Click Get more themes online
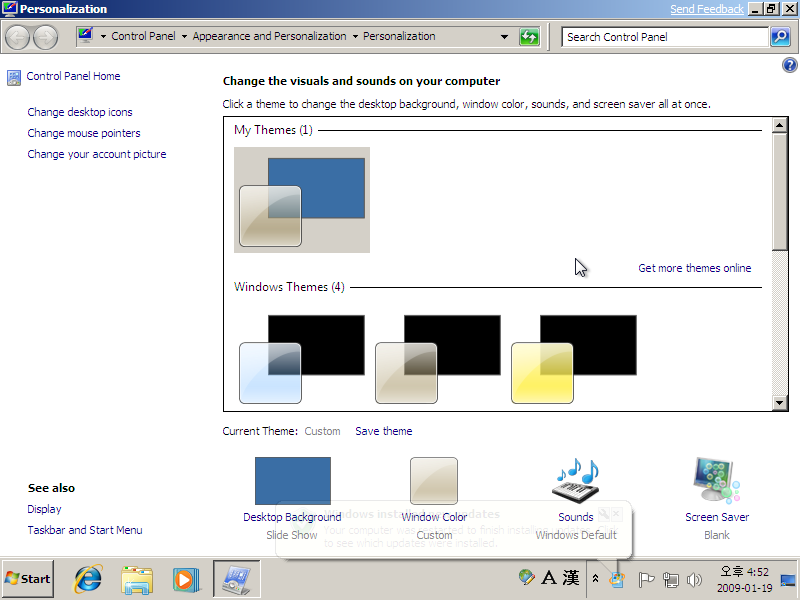800x600 pixels. [695, 268]
